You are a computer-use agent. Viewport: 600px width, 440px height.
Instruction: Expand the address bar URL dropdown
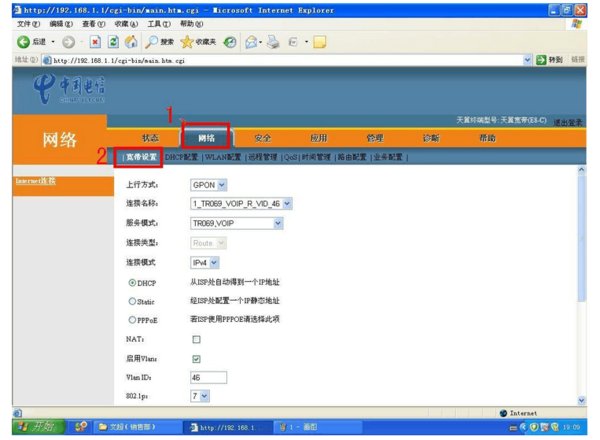[527, 60]
